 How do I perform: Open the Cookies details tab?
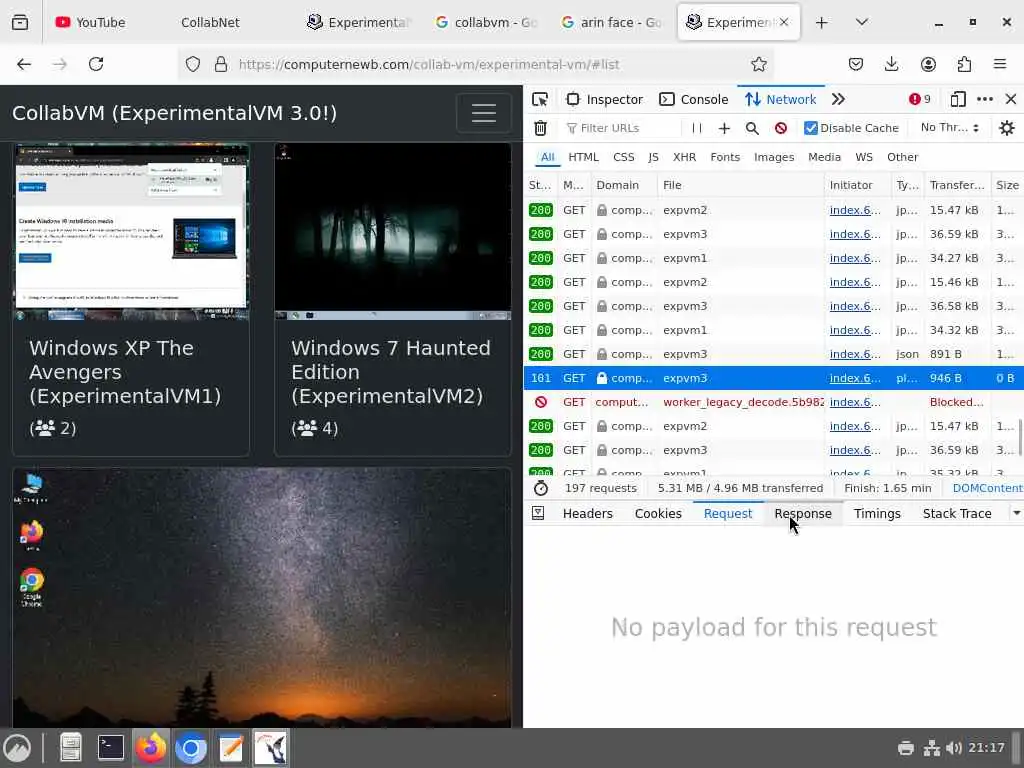click(x=658, y=513)
